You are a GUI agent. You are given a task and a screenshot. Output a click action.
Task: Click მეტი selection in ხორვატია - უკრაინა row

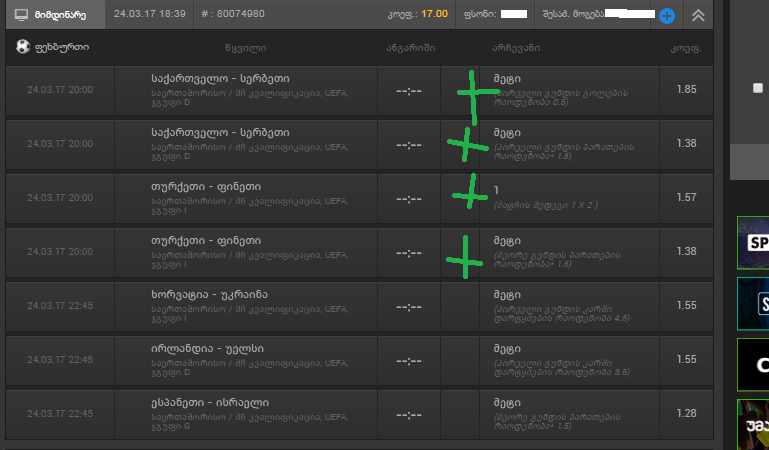[507, 295]
